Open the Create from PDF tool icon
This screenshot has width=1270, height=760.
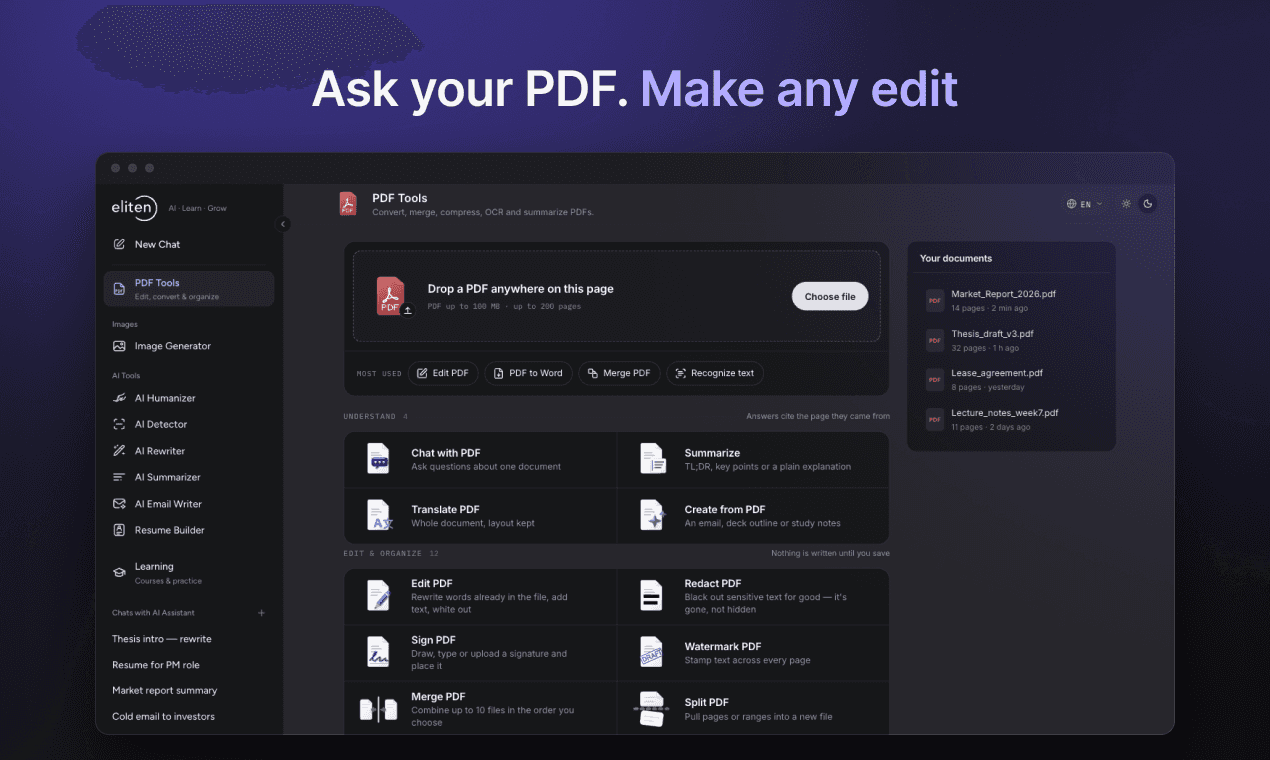pyautogui.click(x=652, y=515)
